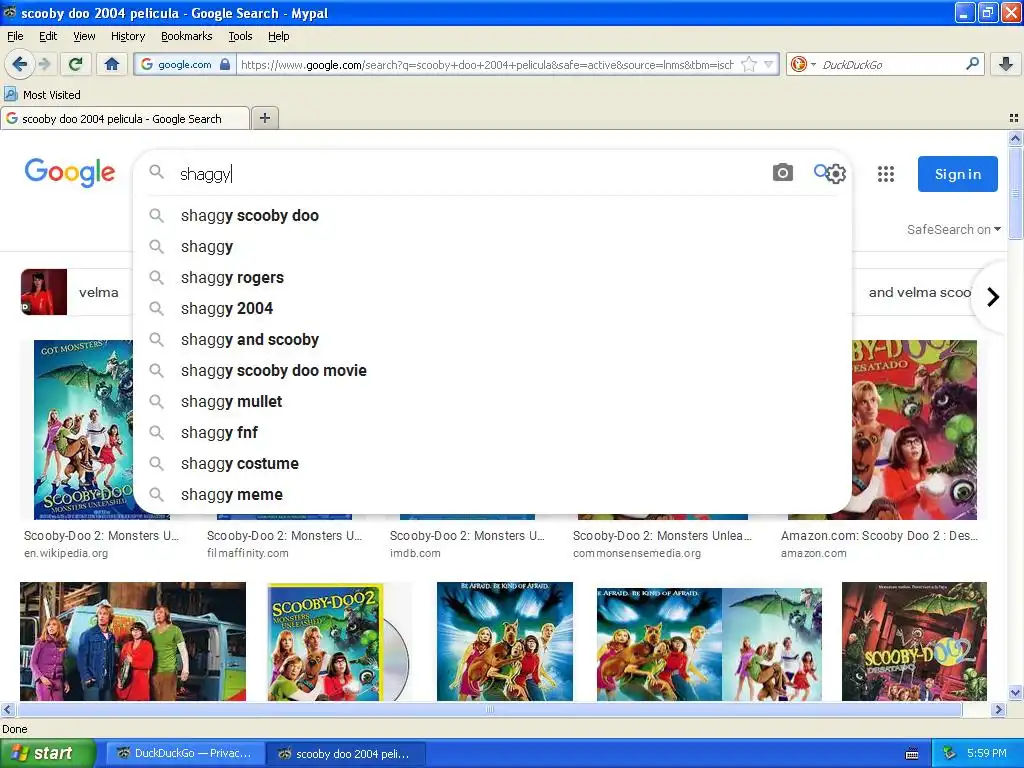Open the en.wikipedia.org Scooby-Doo 2 poster
This screenshot has width=1024, height=768.
[83, 429]
